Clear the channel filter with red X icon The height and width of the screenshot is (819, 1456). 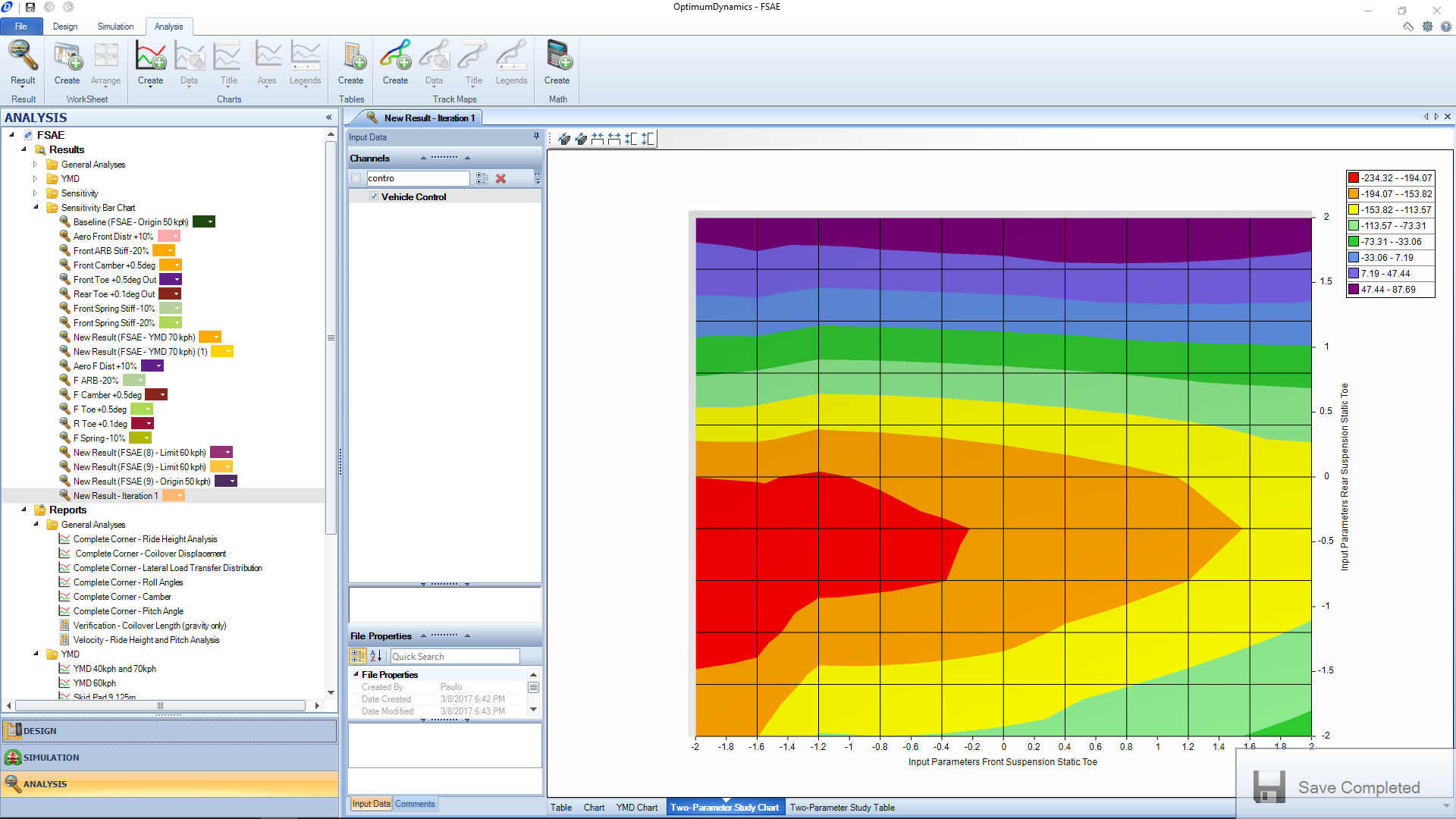coord(500,178)
